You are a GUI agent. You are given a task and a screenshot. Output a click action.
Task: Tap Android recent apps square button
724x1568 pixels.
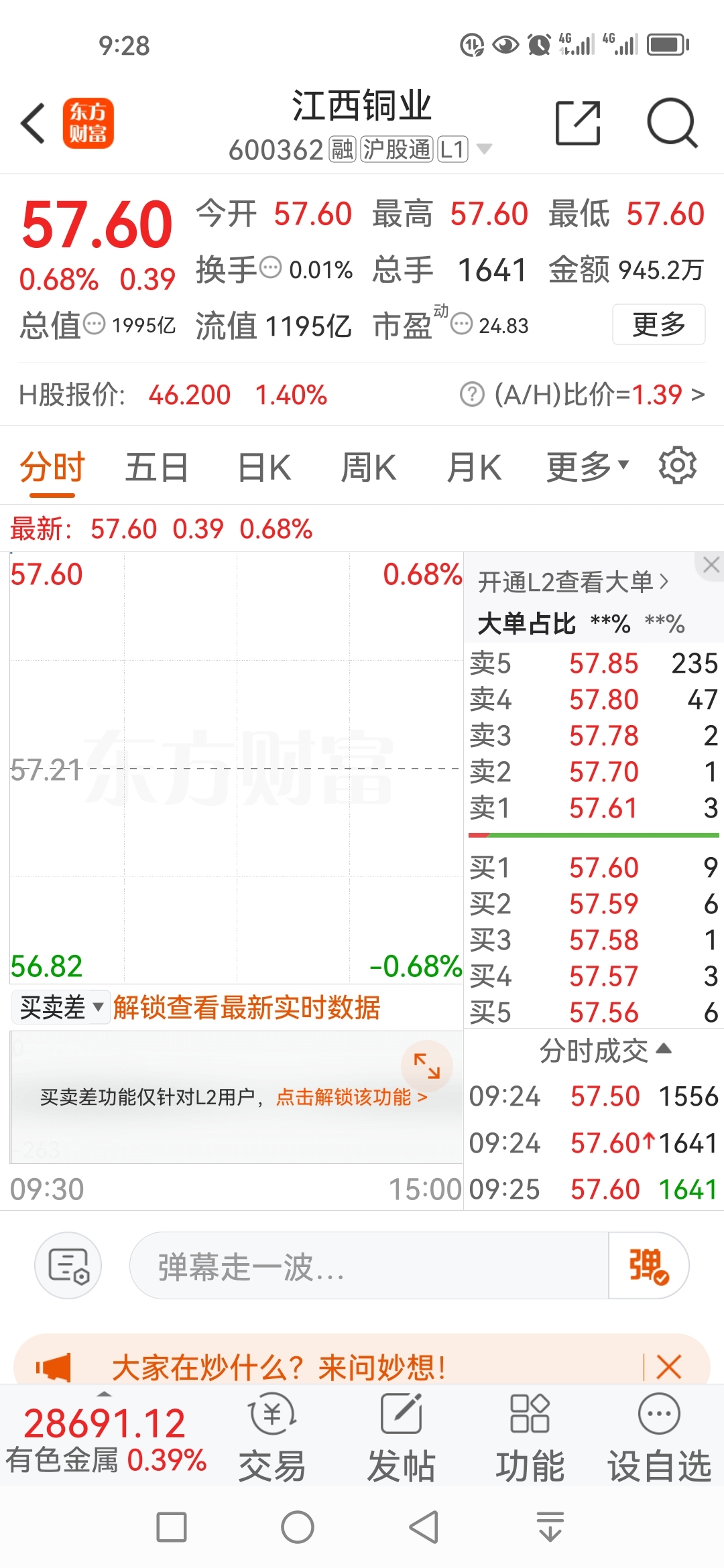click(172, 1528)
